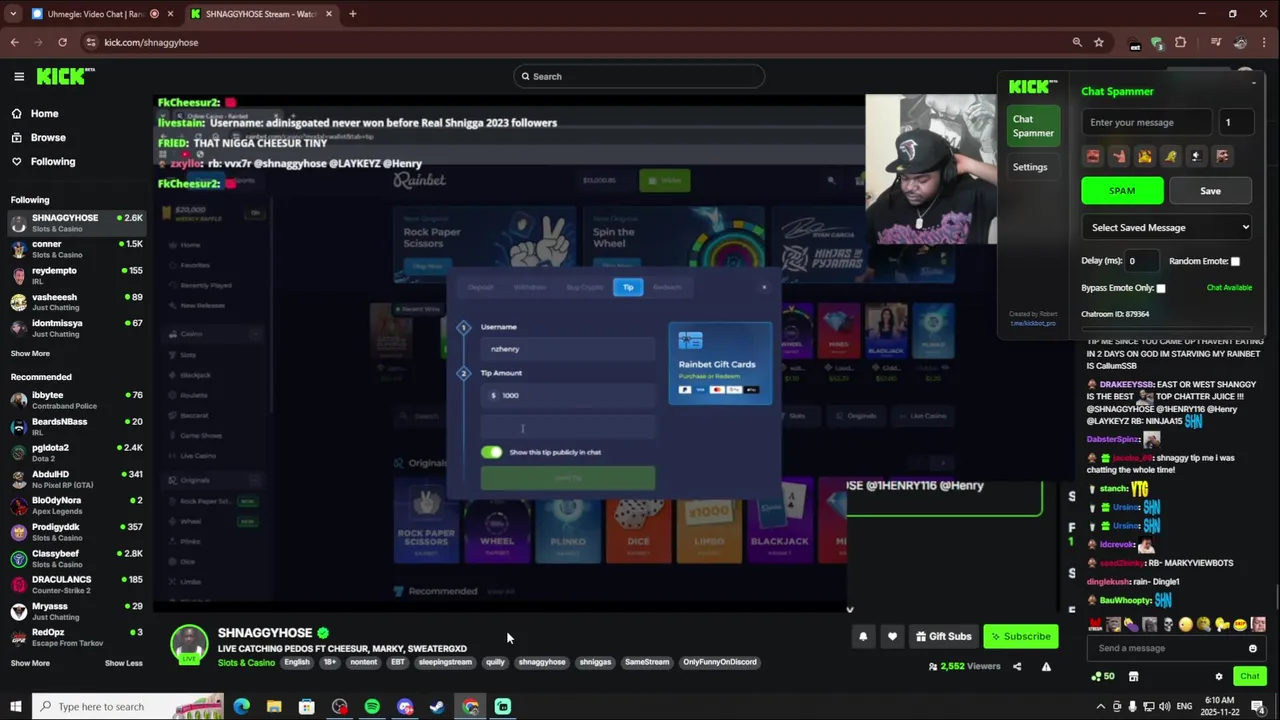This screenshot has height=720, width=1280.
Task: Minimize the Chat Spammer panel
Action: tap(1254, 83)
